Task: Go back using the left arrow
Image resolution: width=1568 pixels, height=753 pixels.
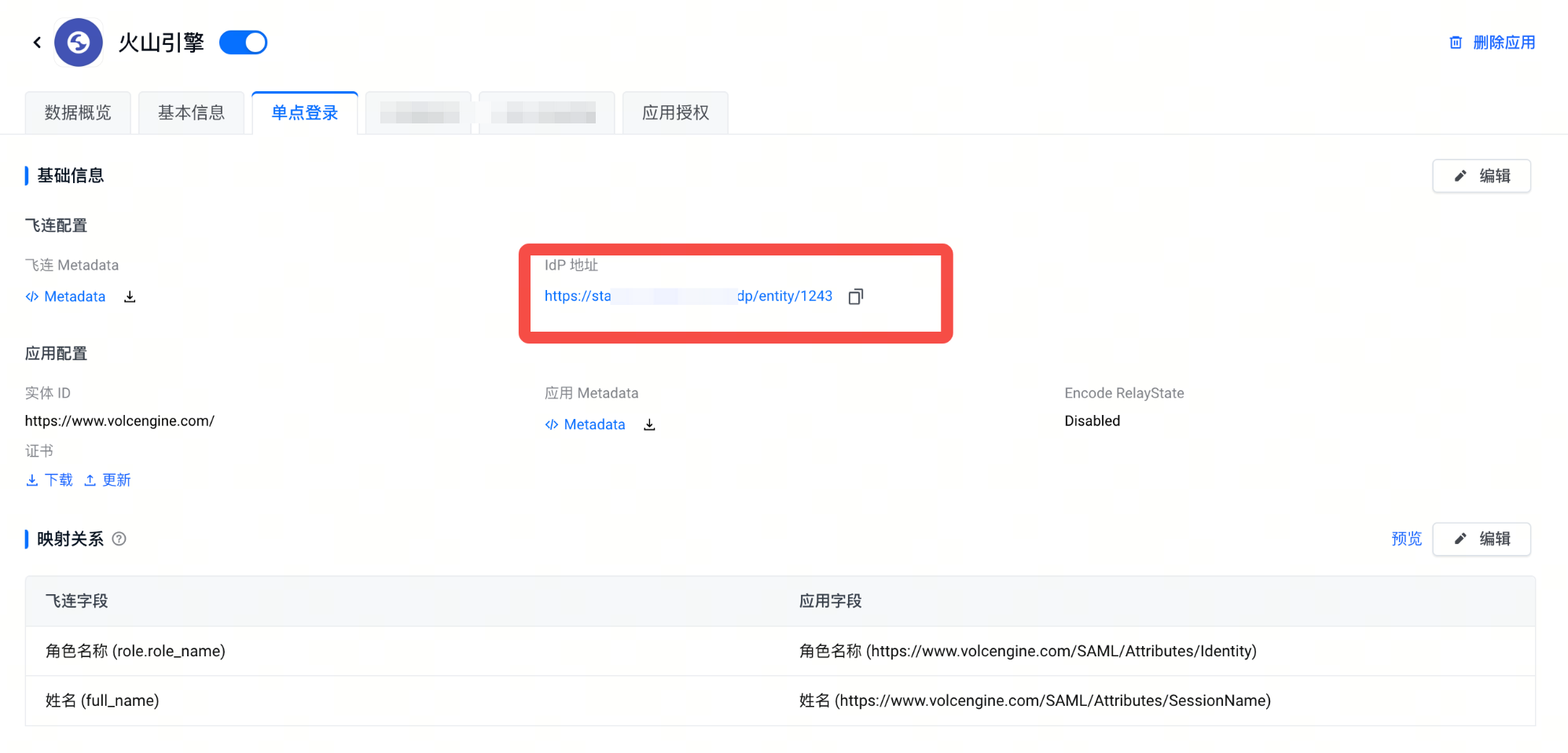Action: (37, 42)
